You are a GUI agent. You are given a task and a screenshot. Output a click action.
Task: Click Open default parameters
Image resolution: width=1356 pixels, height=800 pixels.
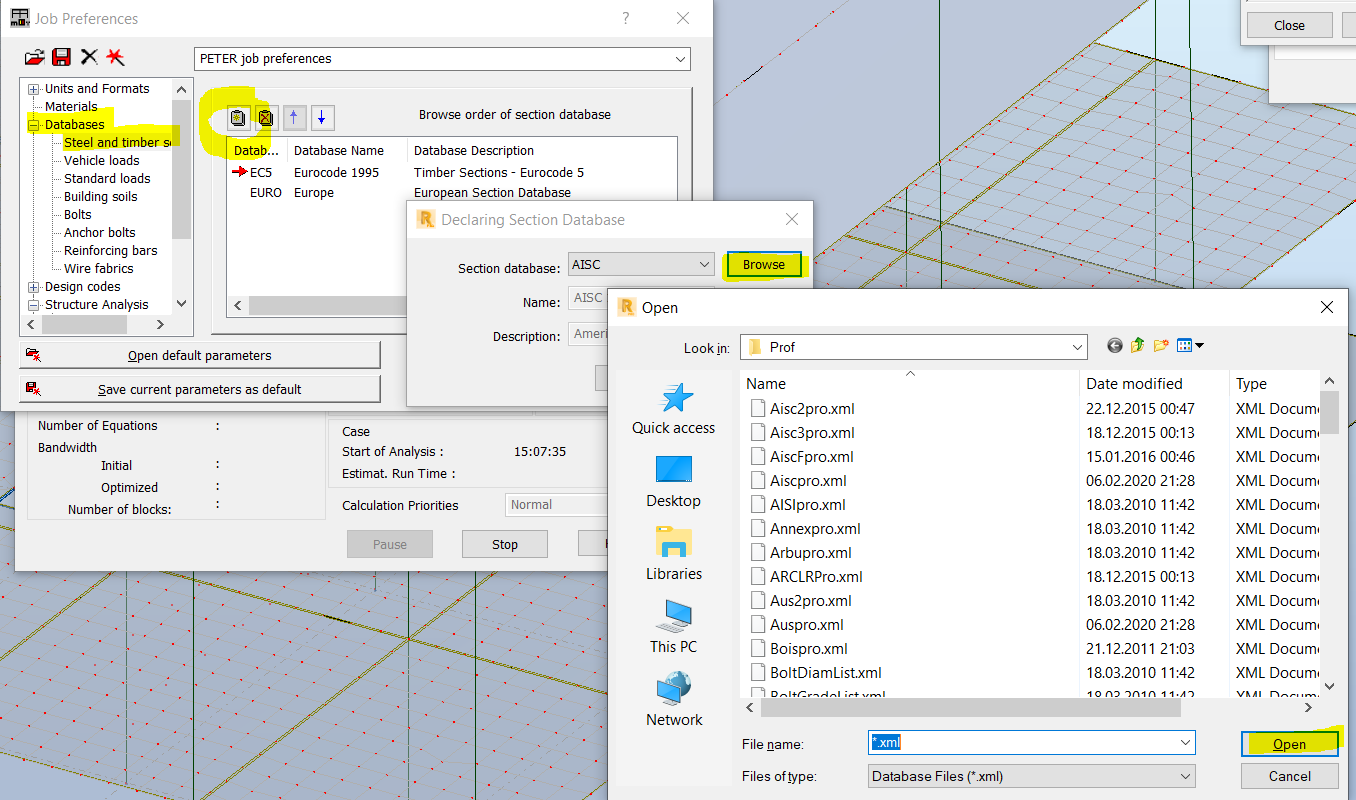point(200,354)
